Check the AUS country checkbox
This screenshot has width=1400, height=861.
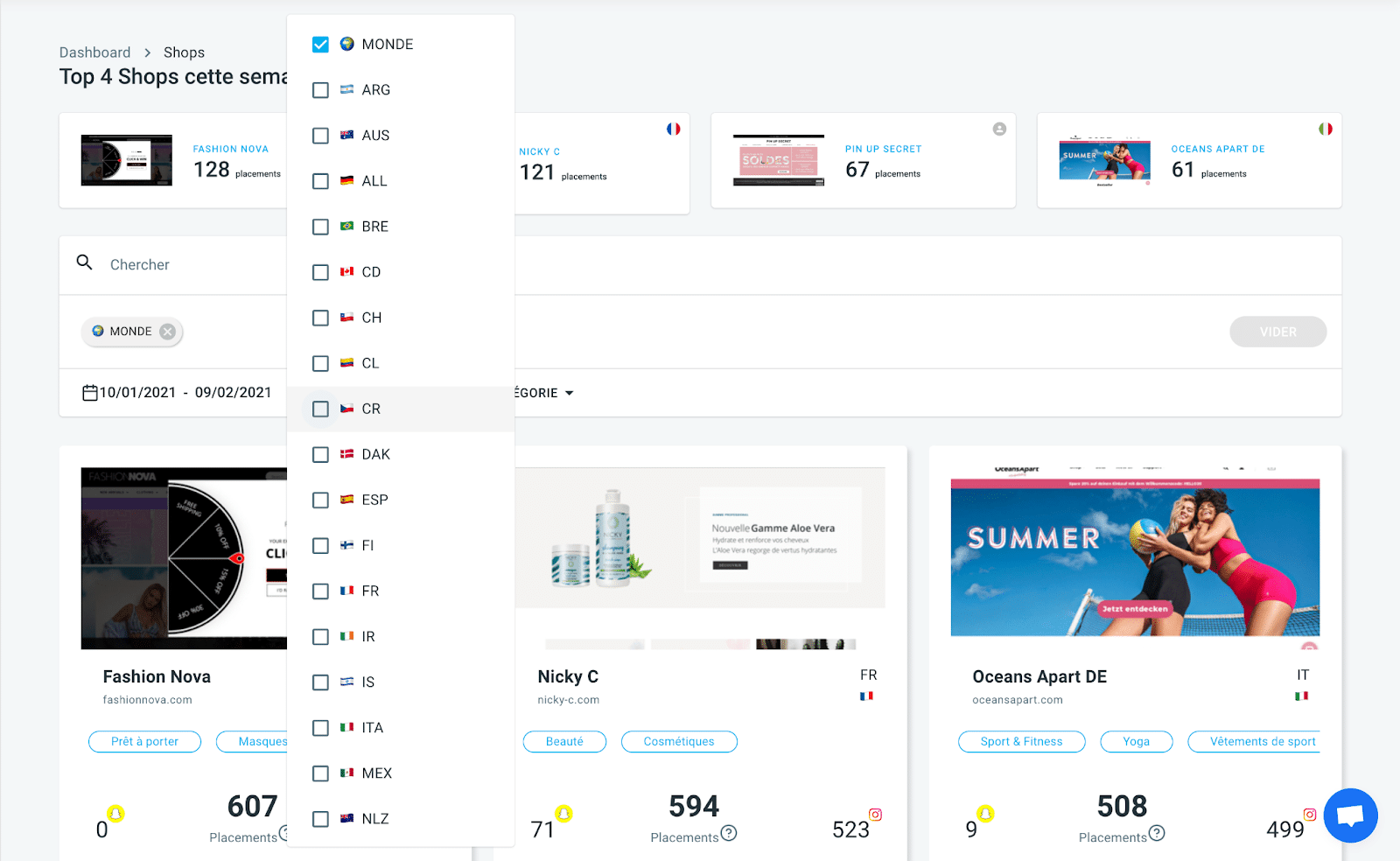point(321,136)
